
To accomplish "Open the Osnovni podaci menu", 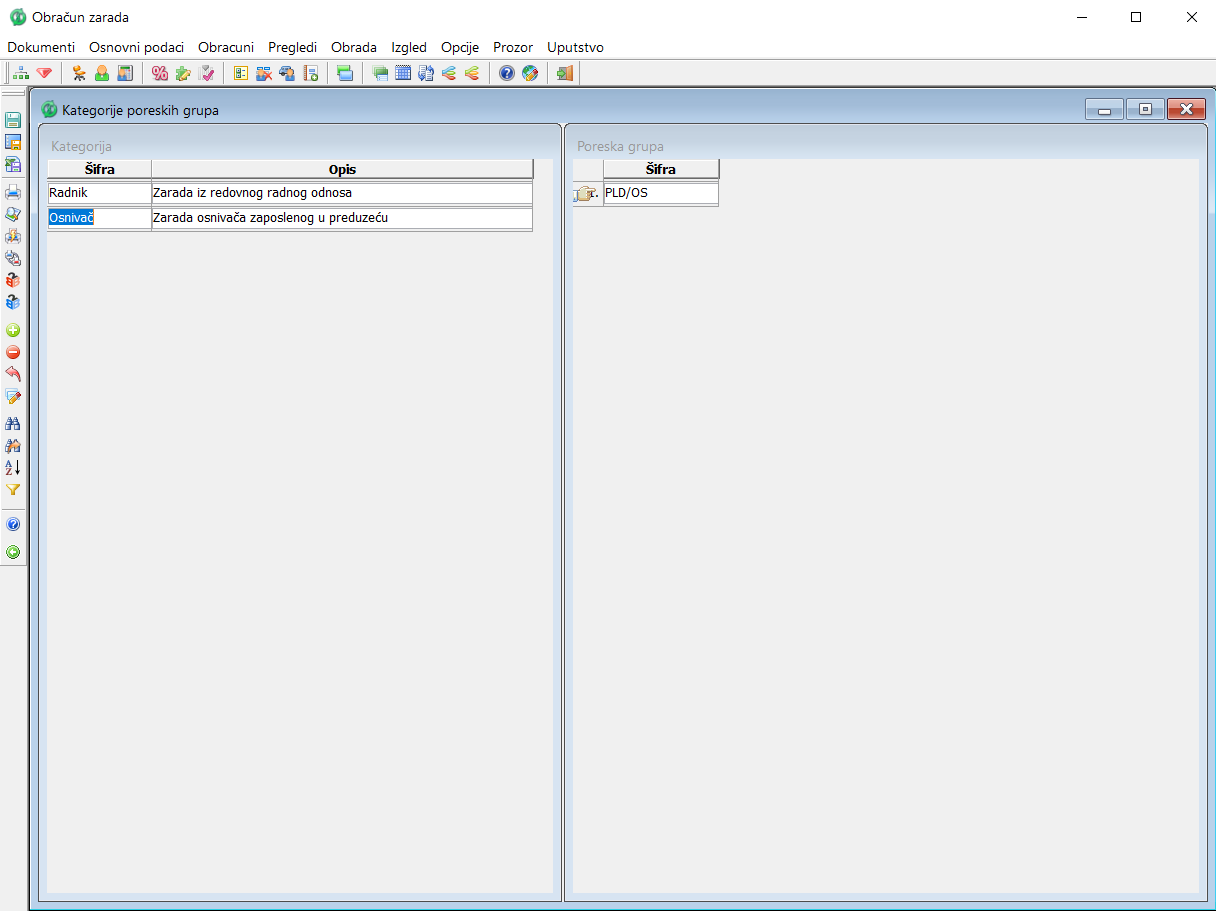I will click(136, 47).
